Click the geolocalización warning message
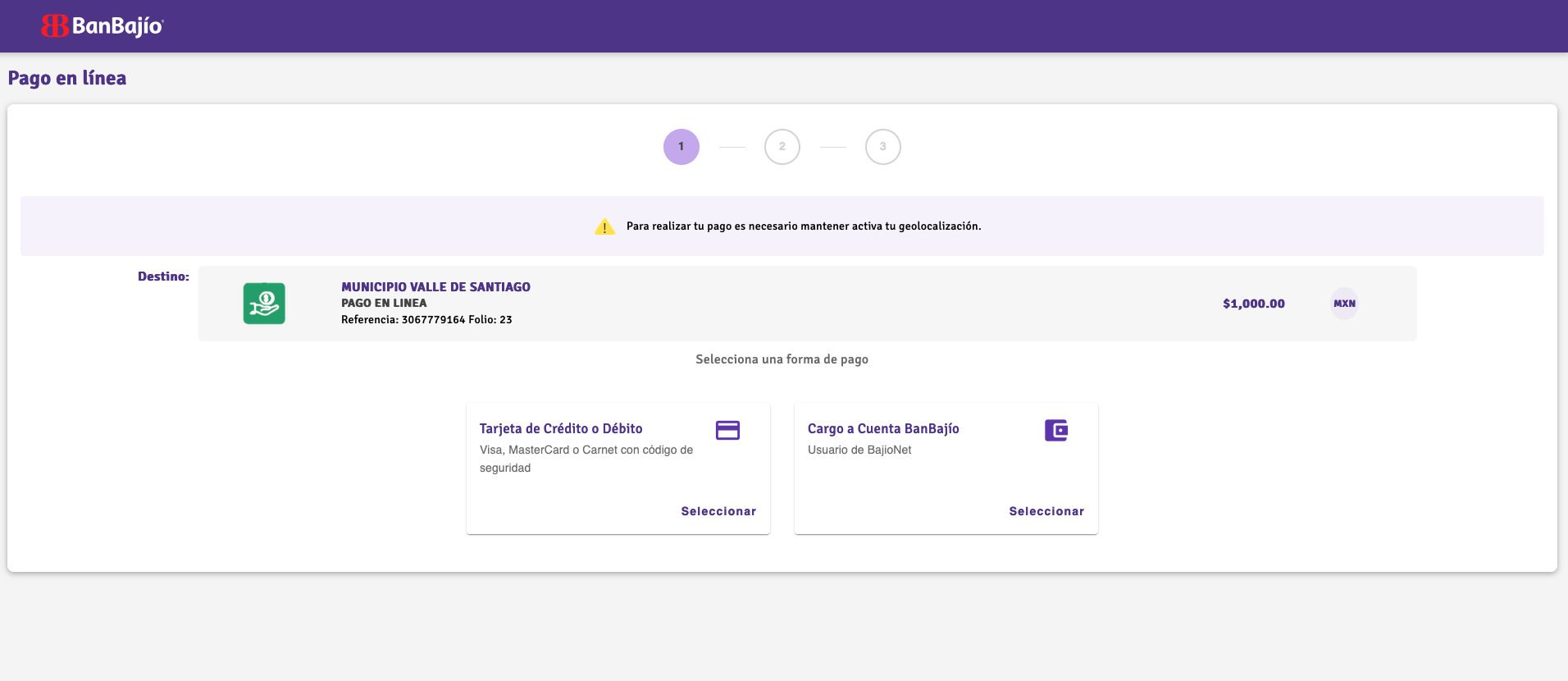Screen dimensions: 1568x681 click(x=804, y=226)
